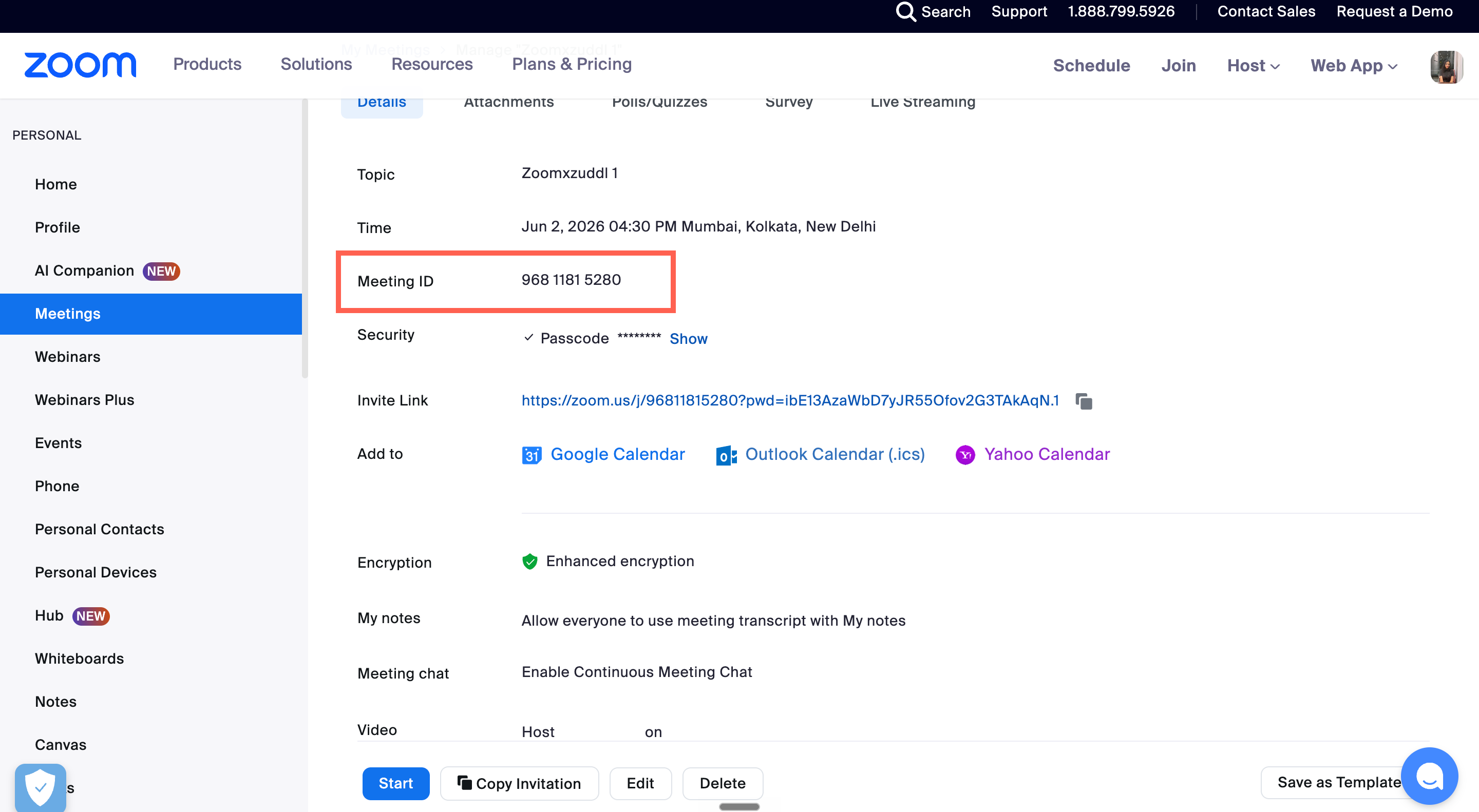Expand the Host dropdown
This screenshot has width=1479, height=812.
pyautogui.click(x=1254, y=66)
